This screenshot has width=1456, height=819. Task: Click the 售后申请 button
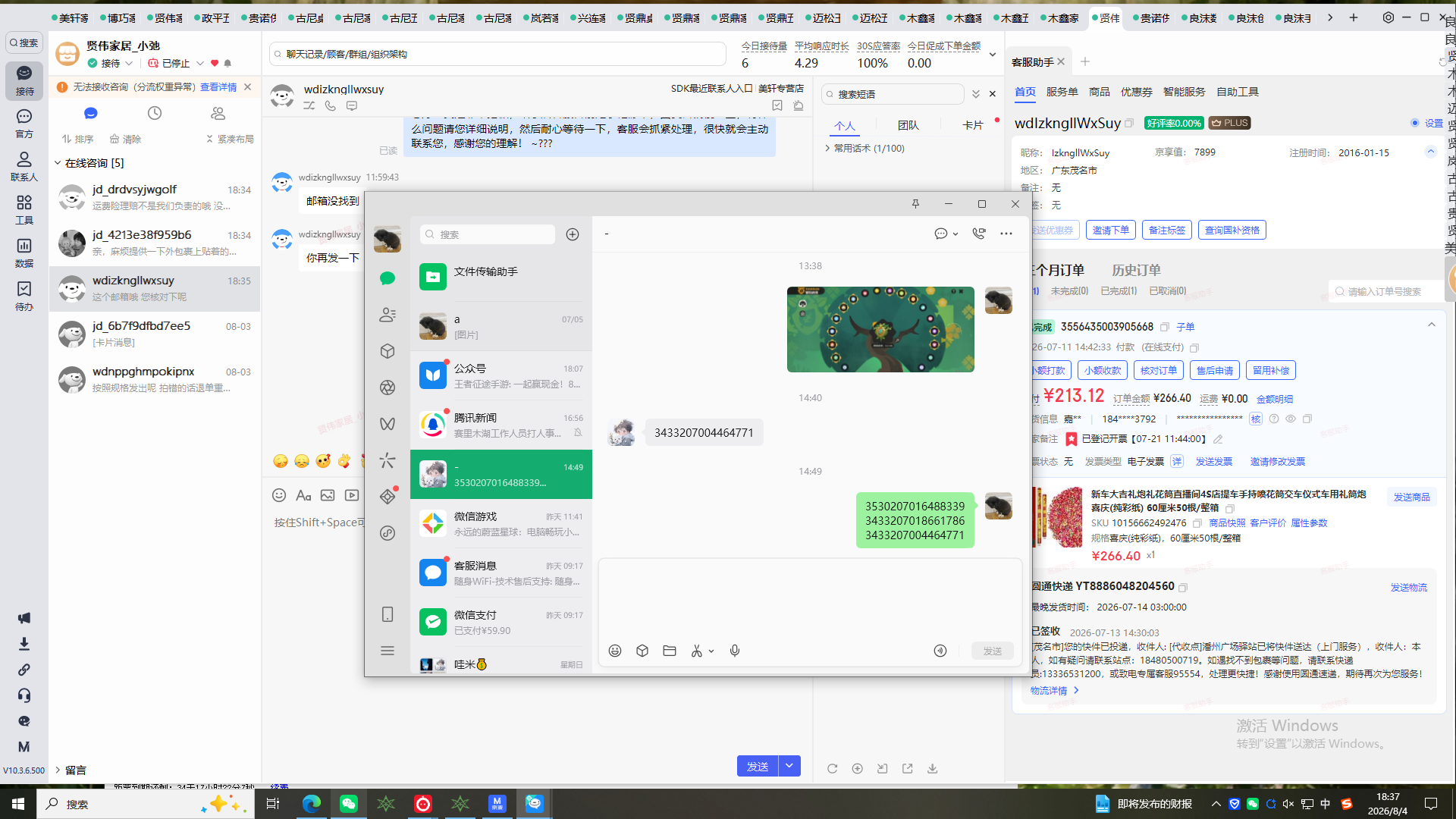pyautogui.click(x=1215, y=370)
